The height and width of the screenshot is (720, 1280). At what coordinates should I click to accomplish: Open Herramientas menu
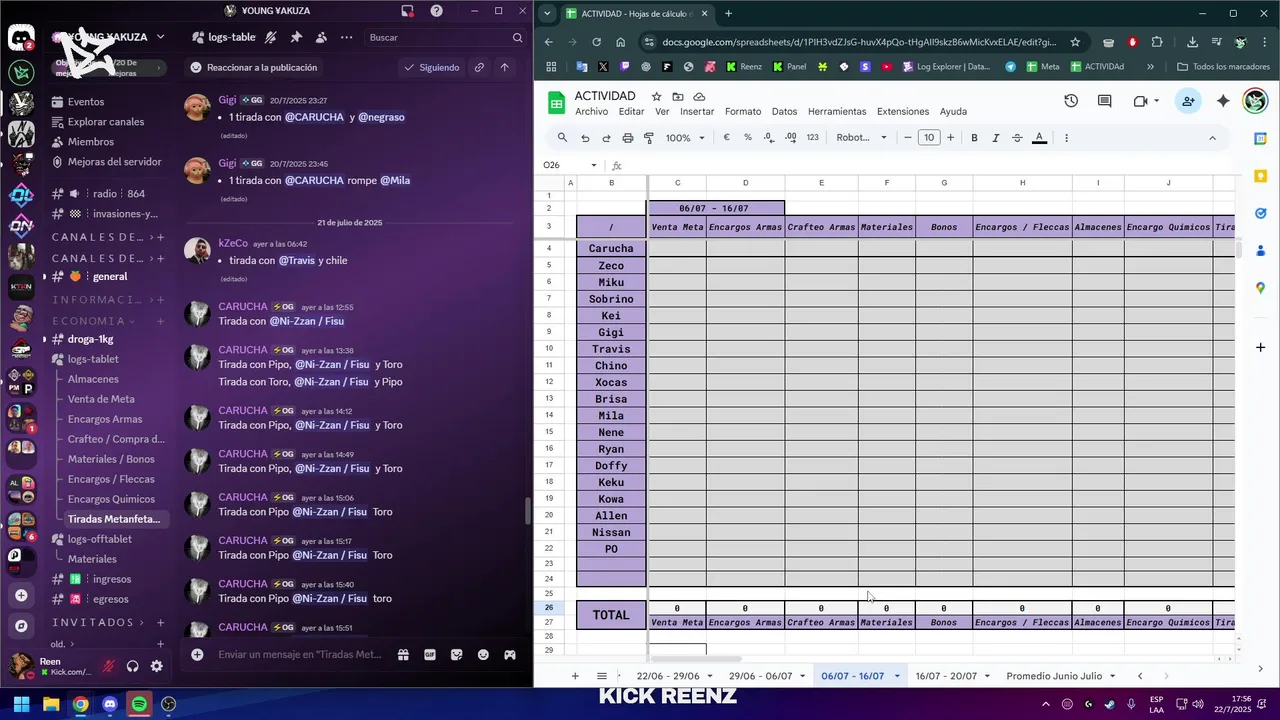coord(837,112)
